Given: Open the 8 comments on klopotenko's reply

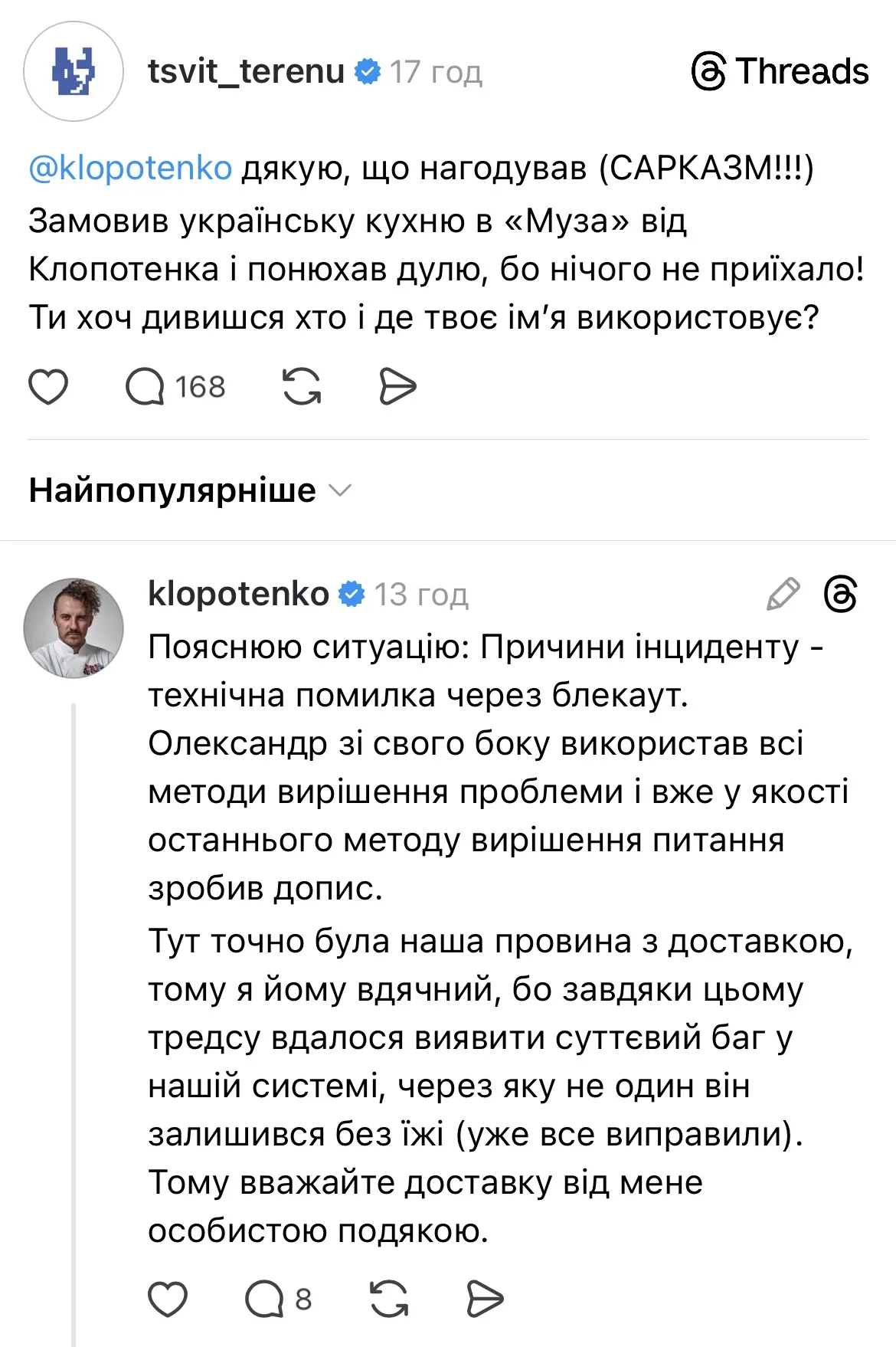Looking at the screenshot, I should tap(277, 1299).
